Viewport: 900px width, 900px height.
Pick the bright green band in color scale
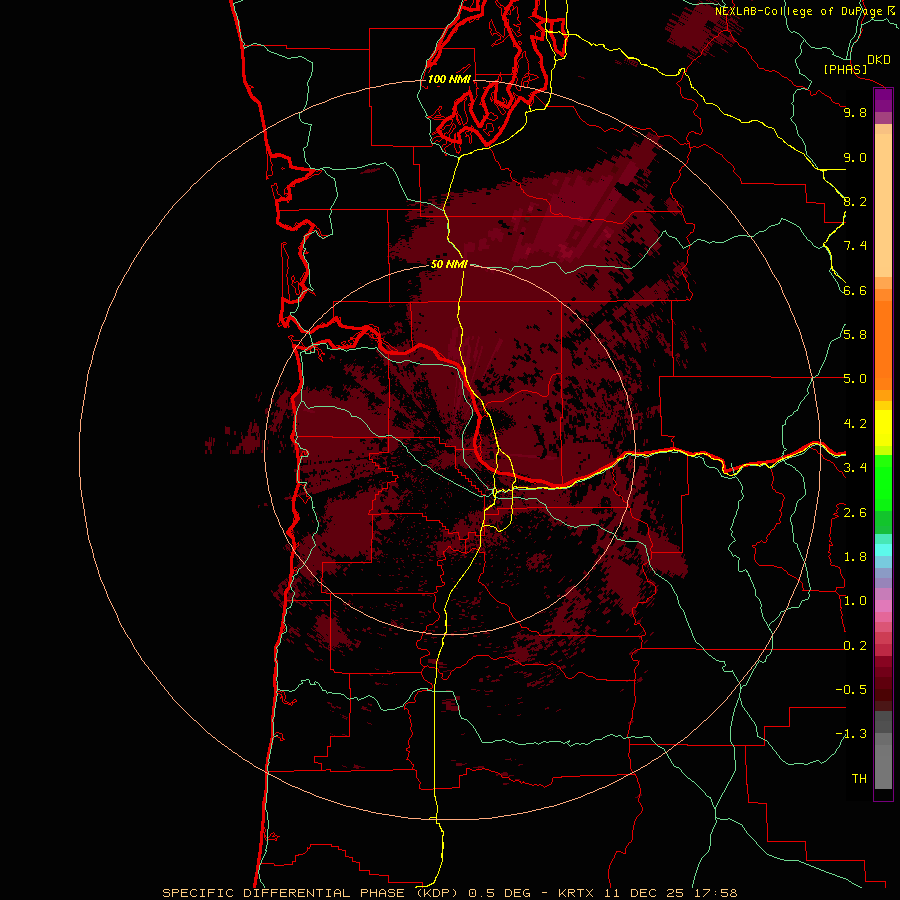point(883,483)
